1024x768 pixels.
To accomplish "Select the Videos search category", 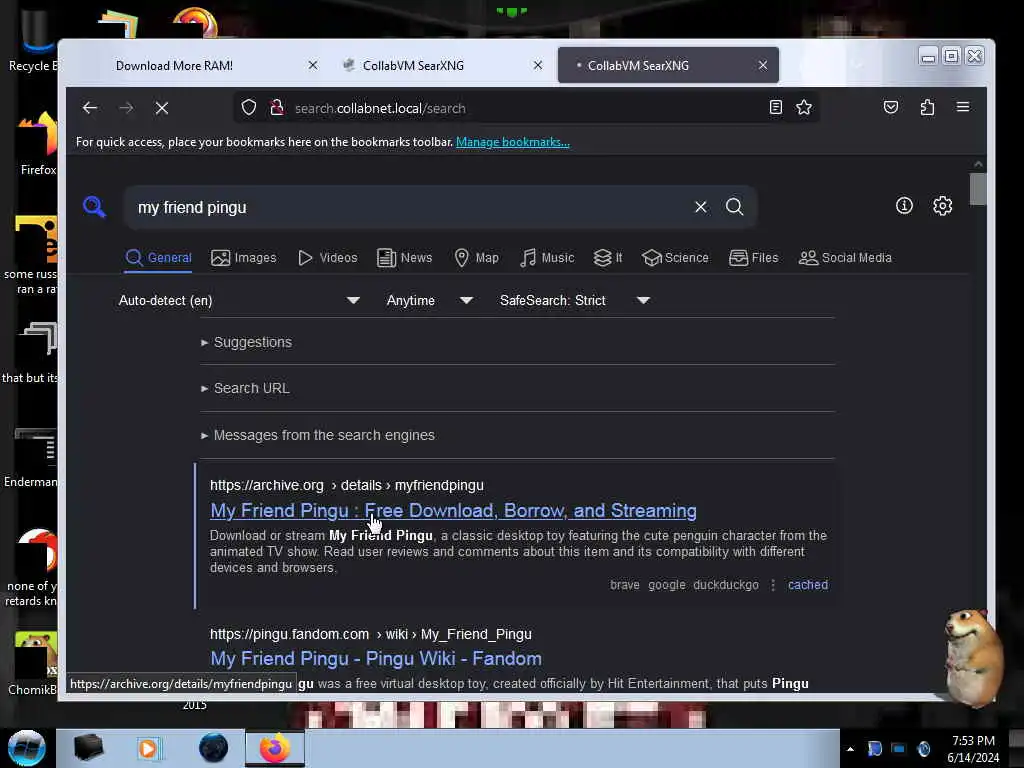I will point(328,258).
